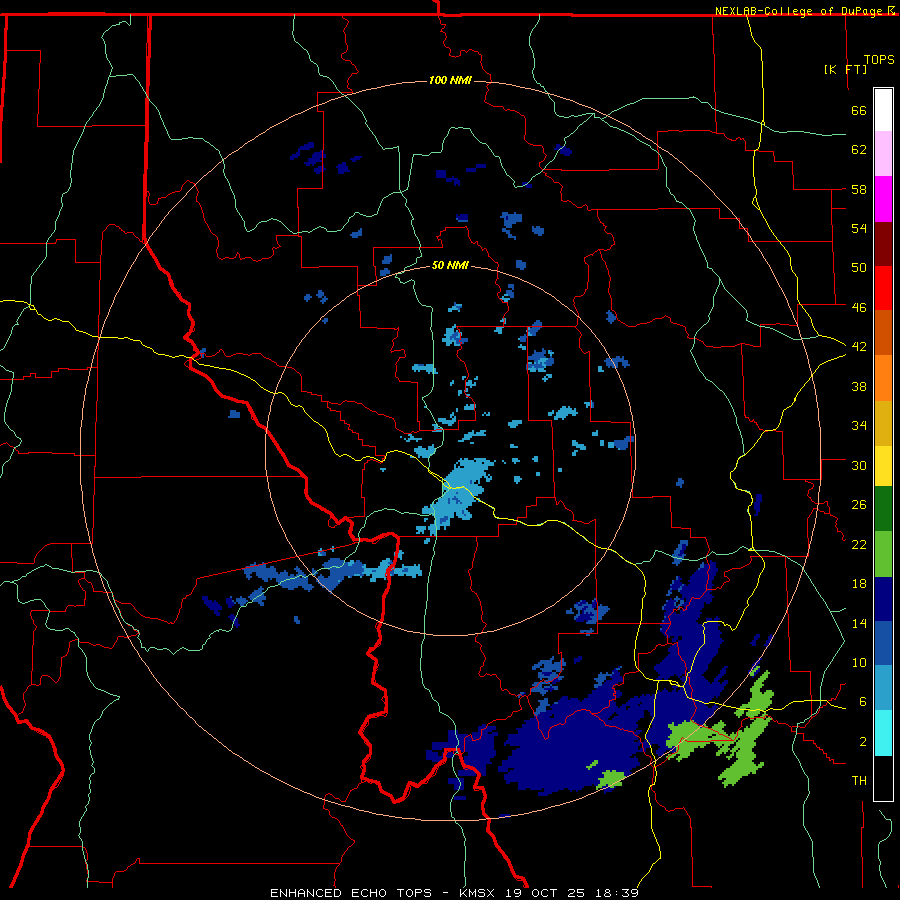
Task: Click the cyan legend swatch near 2
Action: click(883, 733)
